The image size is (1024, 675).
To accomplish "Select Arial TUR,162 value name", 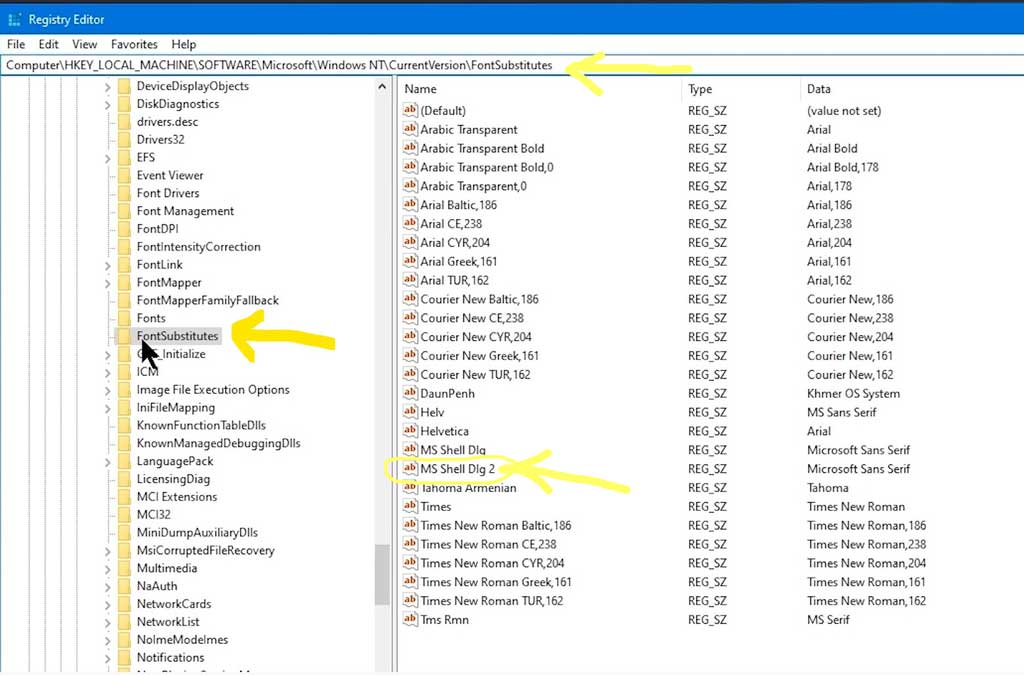I will pos(455,280).
